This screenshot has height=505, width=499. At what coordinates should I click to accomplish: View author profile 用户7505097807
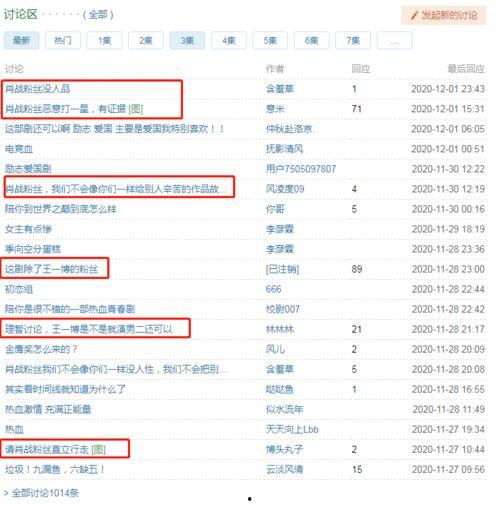point(301,169)
